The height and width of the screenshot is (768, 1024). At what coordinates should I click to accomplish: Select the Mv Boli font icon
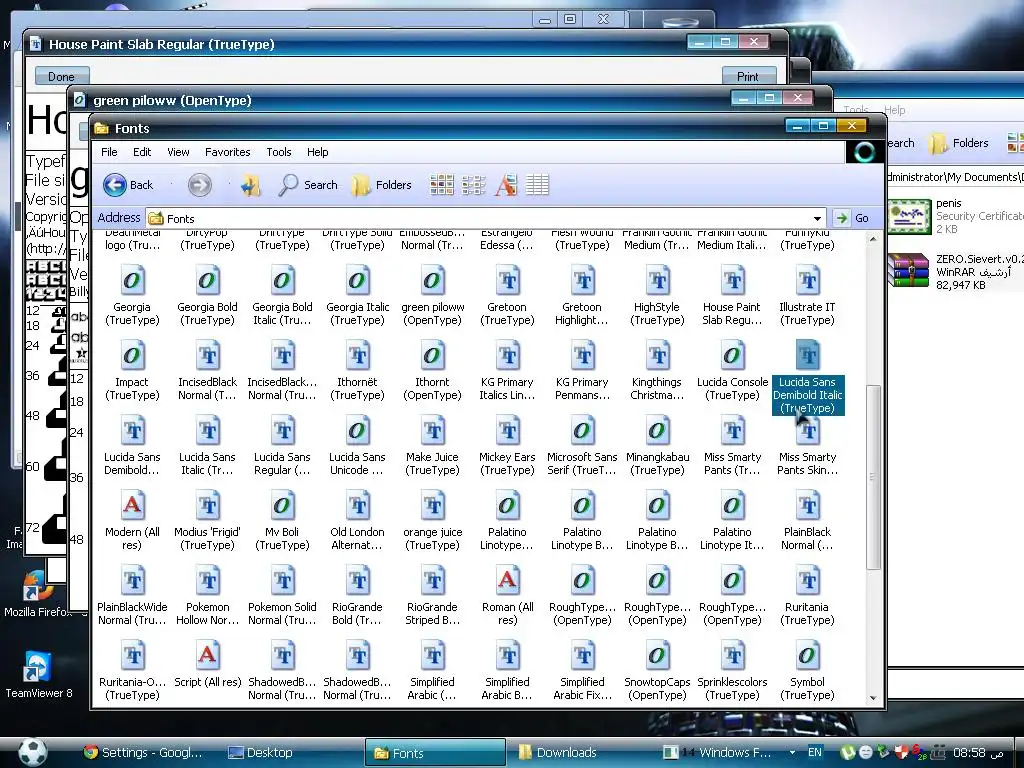pos(282,506)
